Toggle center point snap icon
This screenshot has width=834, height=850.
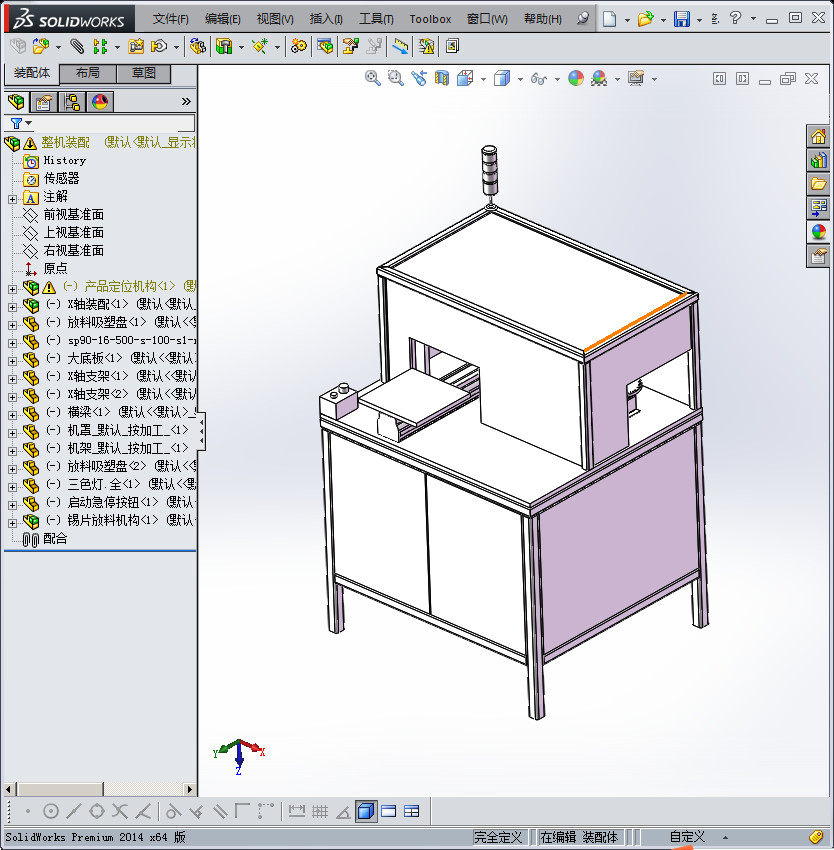pyautogui.click(x=50, y=812)
